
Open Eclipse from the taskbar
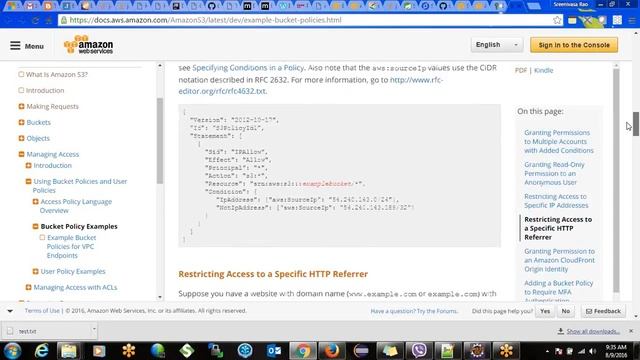pyautogui.click(x=361, y=351)
